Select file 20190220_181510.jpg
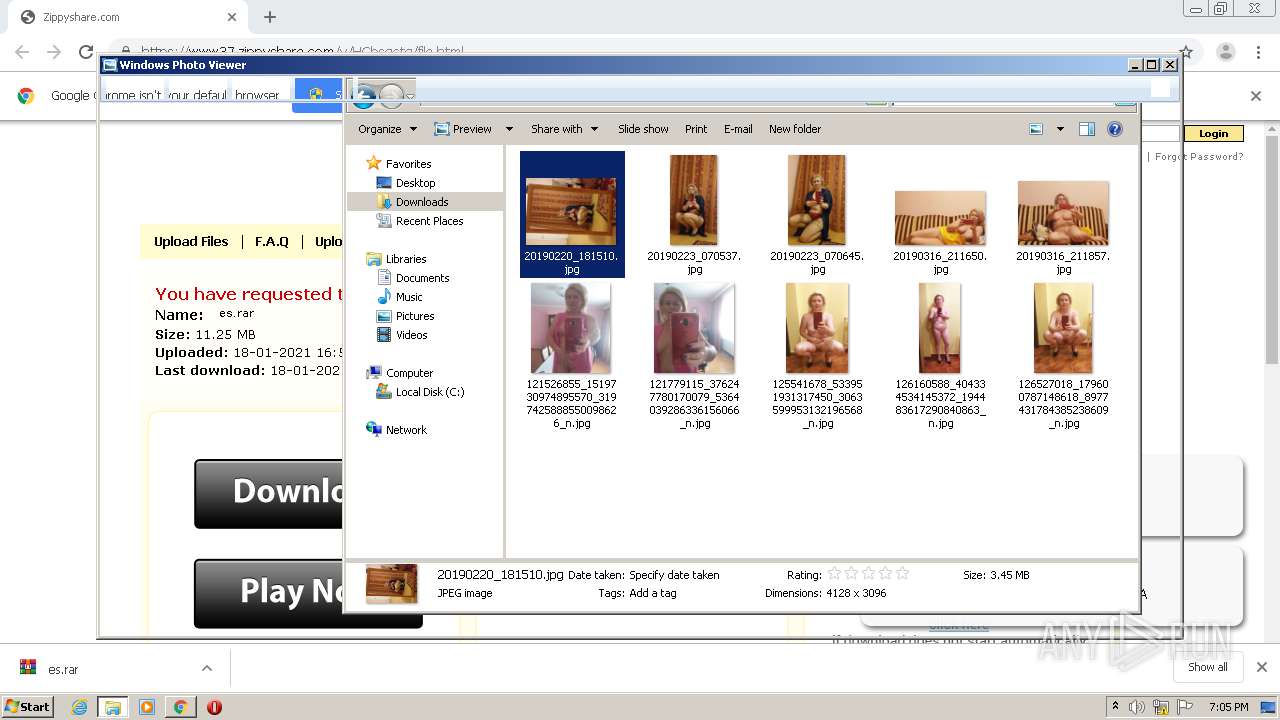 pos(572,214)
